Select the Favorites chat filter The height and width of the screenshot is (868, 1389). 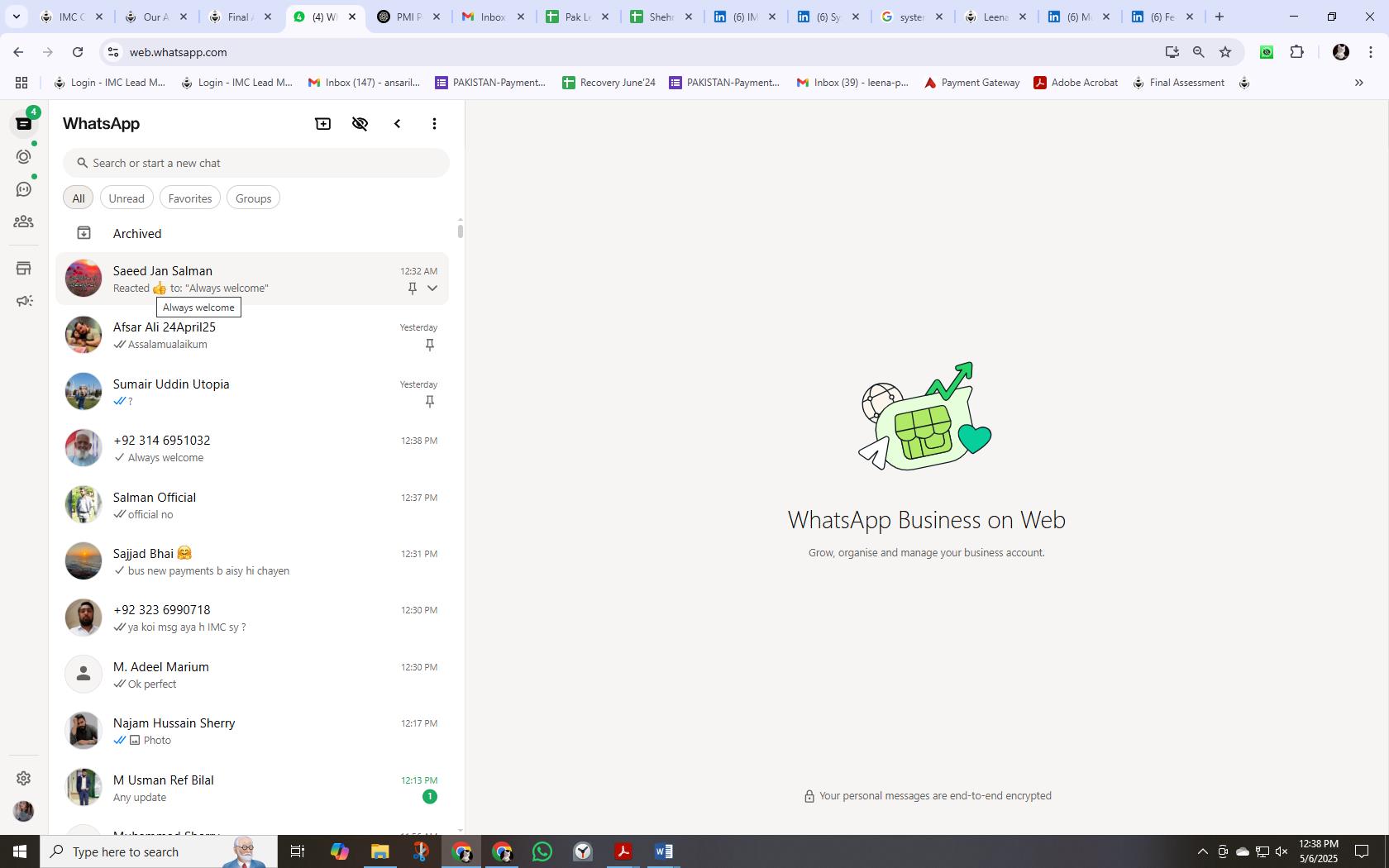[x=190, y=198]
